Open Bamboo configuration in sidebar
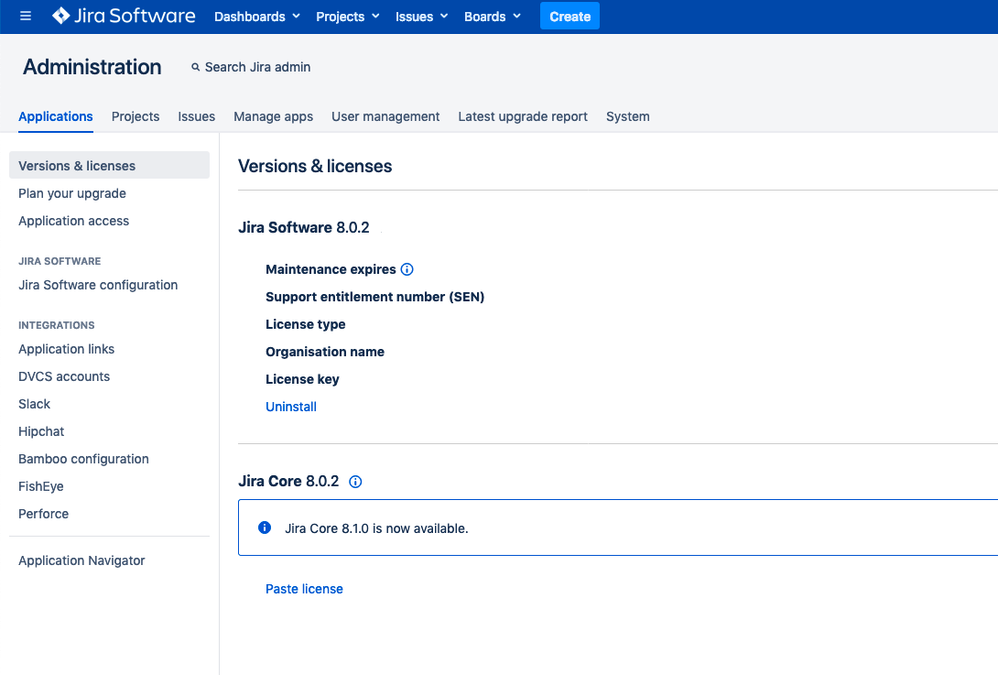 click(83, 459)
